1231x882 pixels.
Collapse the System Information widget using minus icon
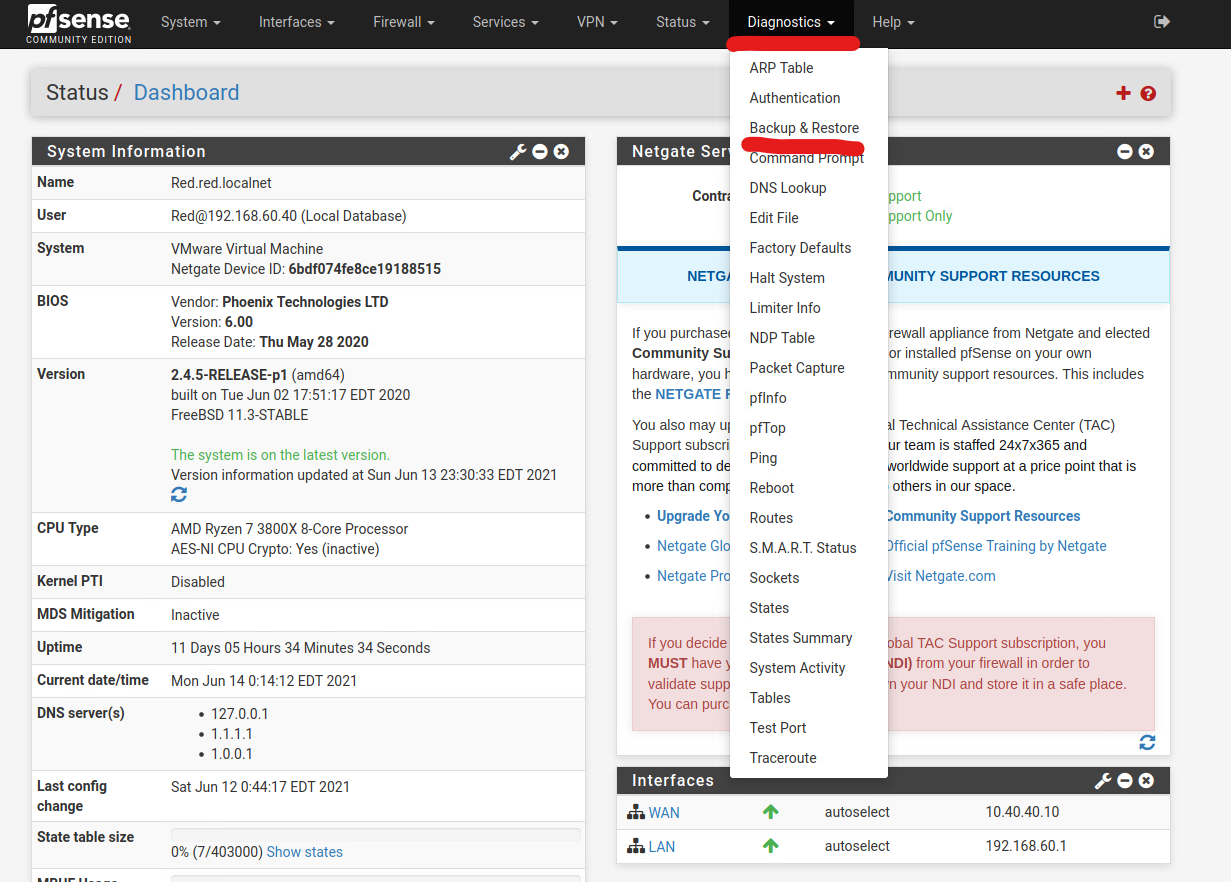point(540,152)
